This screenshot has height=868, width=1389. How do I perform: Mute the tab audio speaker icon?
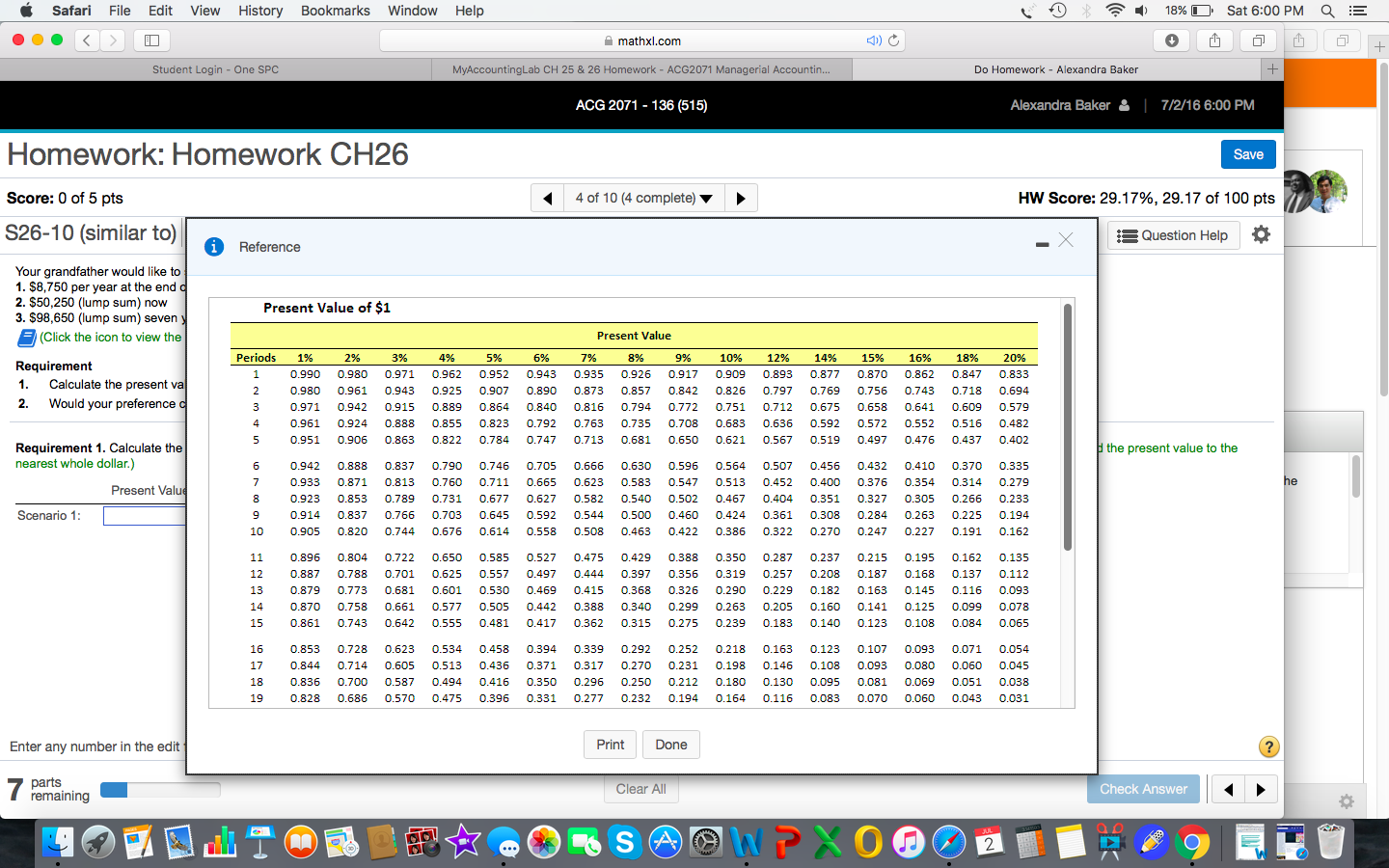tap(876, 41)
